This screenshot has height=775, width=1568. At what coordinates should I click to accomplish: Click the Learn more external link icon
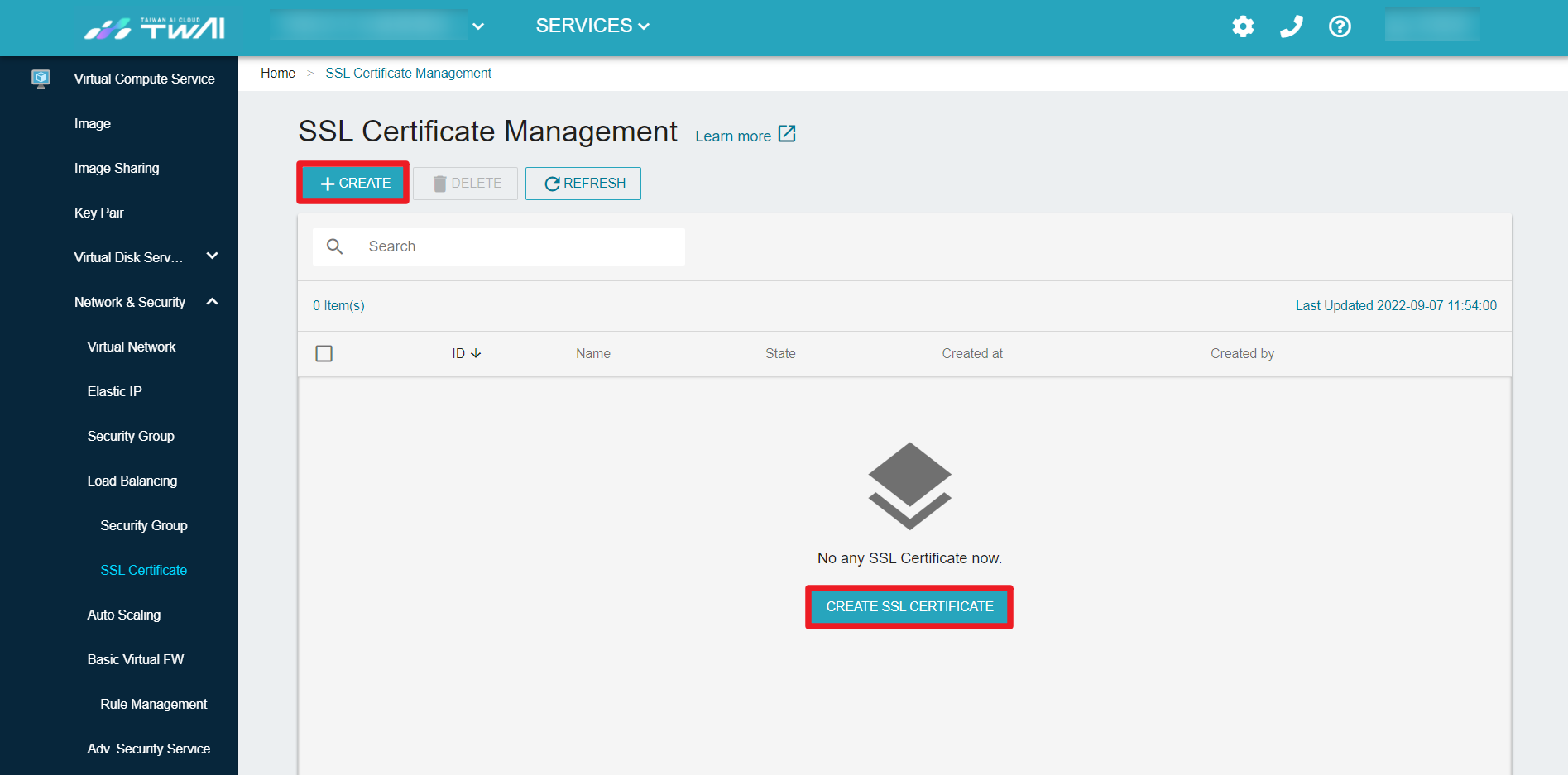(x=787, y=134)
